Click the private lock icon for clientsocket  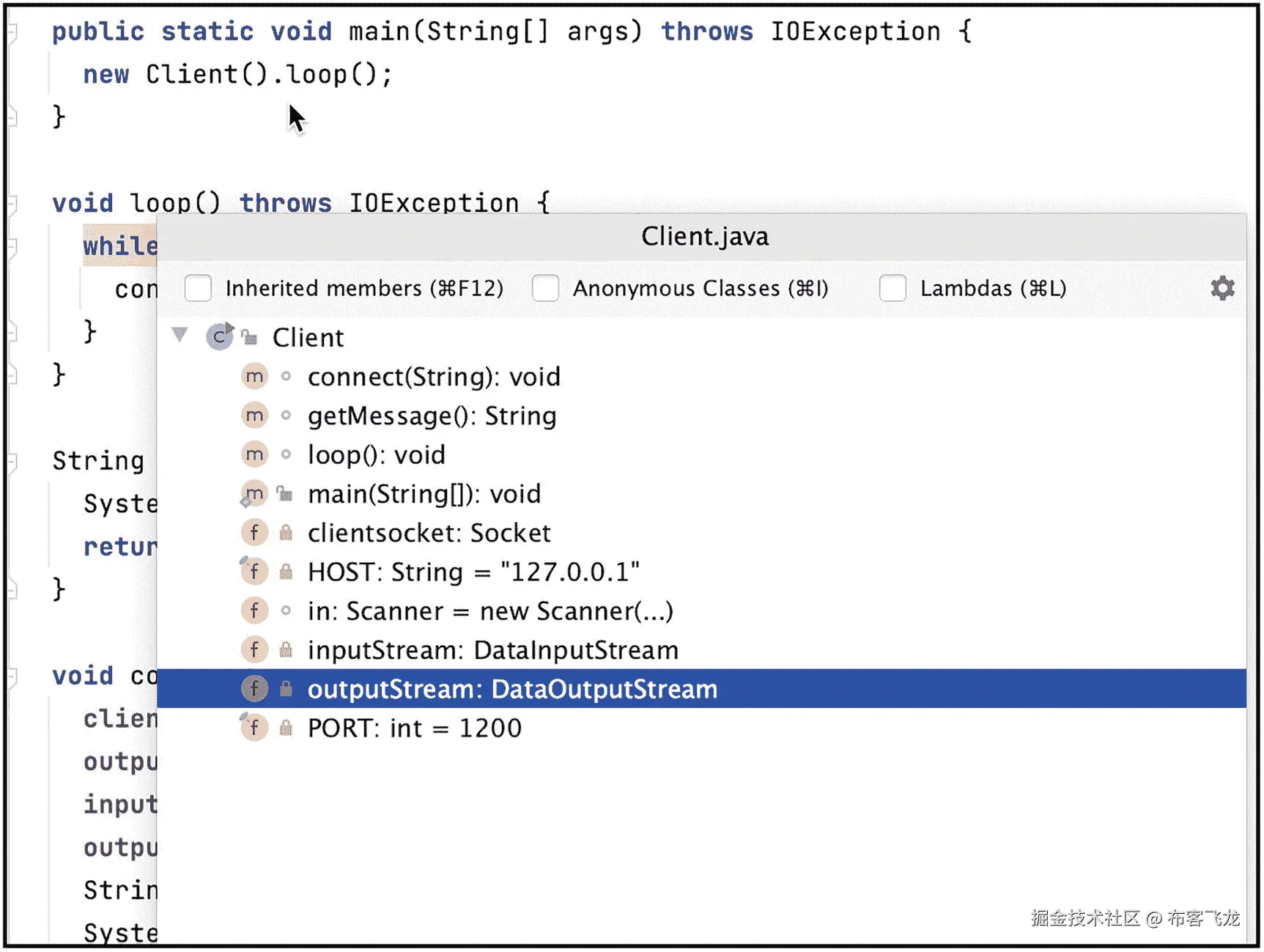[x=286, y=533]
